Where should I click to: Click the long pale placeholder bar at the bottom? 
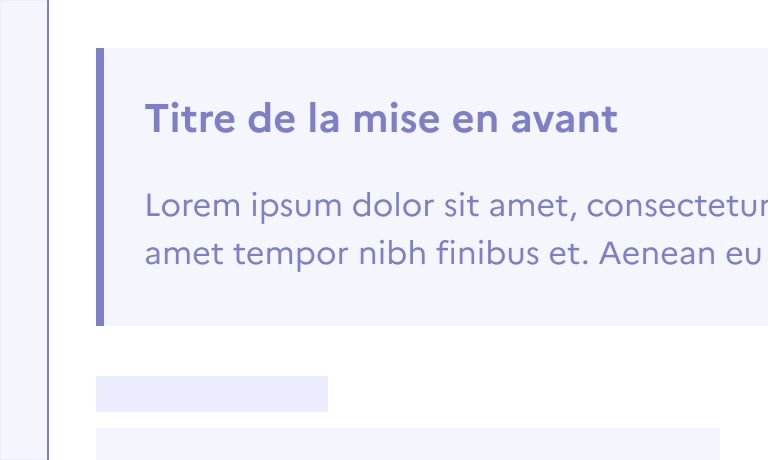click(408, 444)
